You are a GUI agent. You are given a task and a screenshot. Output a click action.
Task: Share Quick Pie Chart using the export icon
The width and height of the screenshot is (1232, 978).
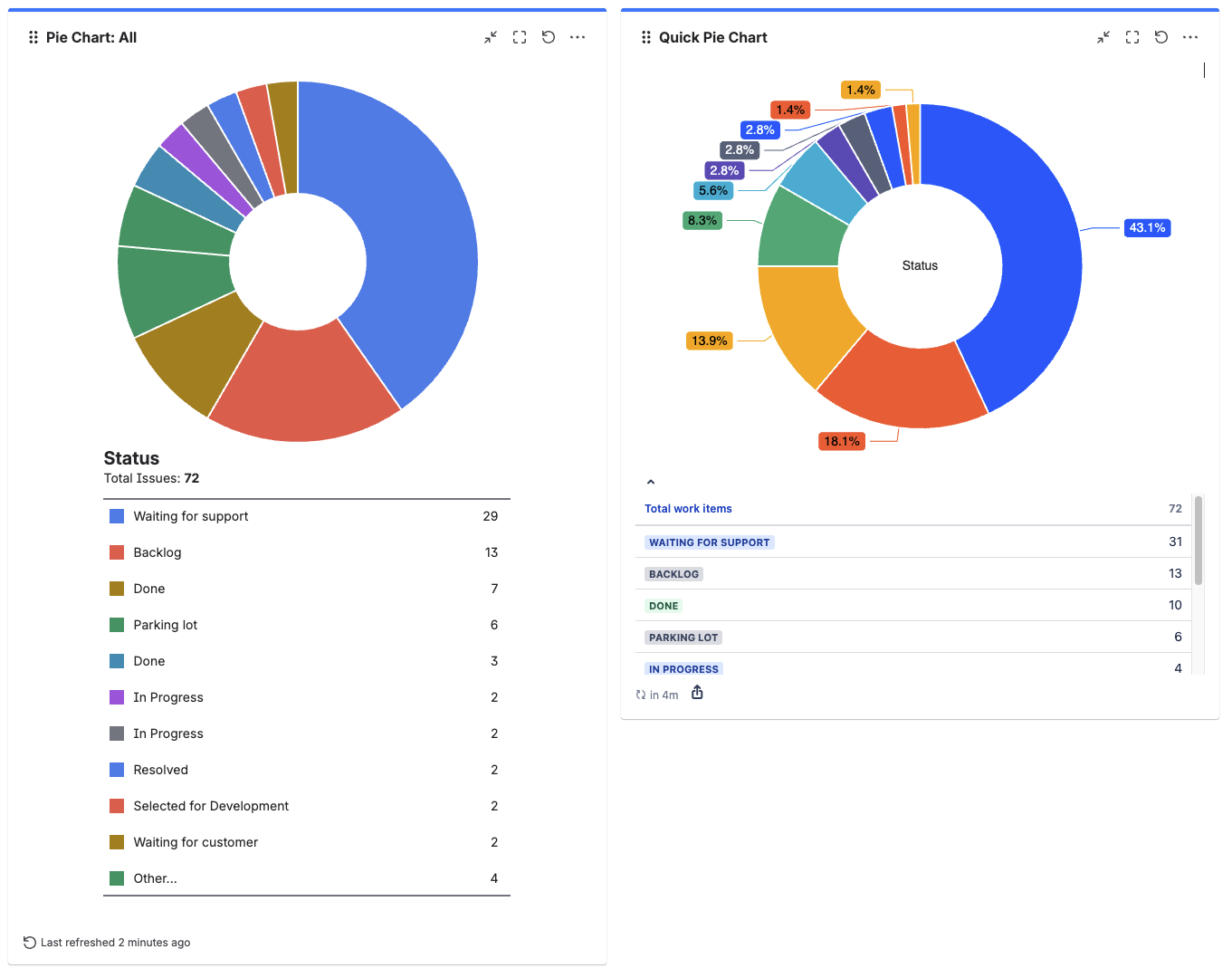(x=697, y=692)
